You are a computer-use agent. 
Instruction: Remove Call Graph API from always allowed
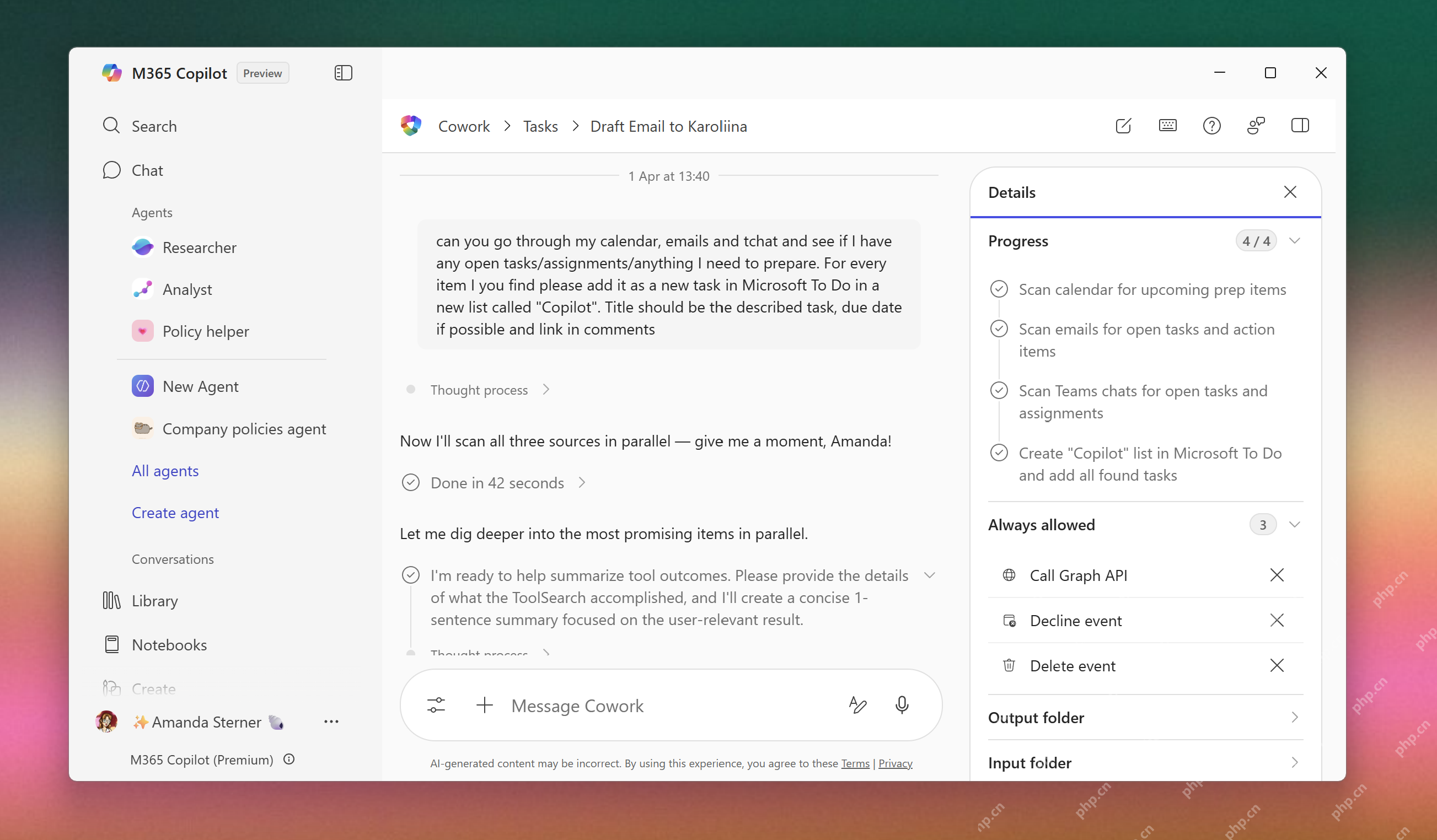coord(1277,575)
